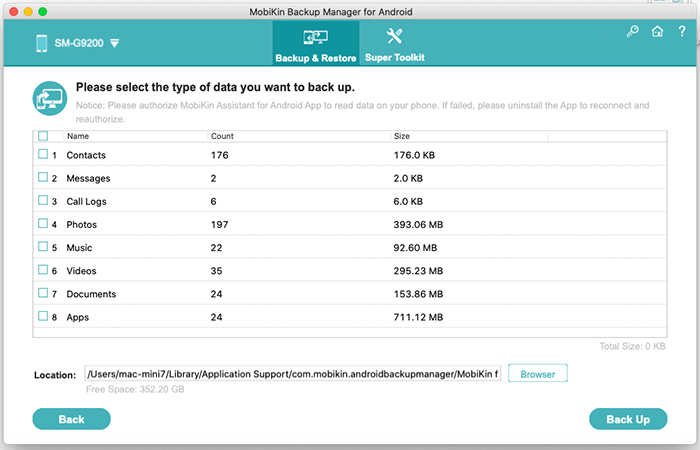Click the size value 92.60 MB
This screenshot has width=700, height=450.
pyautogui.click(x=415, y=248)
